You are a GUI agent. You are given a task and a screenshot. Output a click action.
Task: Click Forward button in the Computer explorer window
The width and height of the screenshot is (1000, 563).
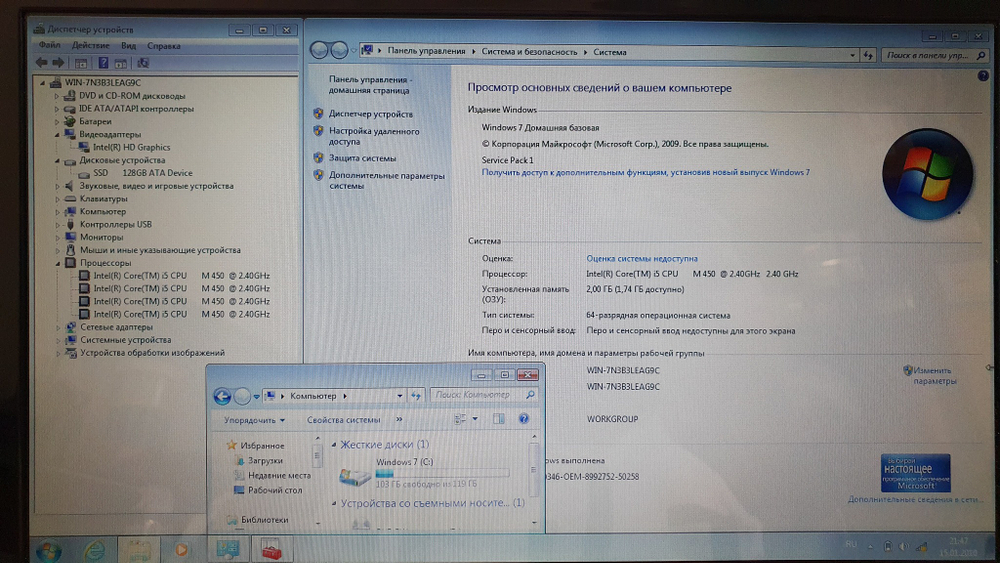[242, 397]
